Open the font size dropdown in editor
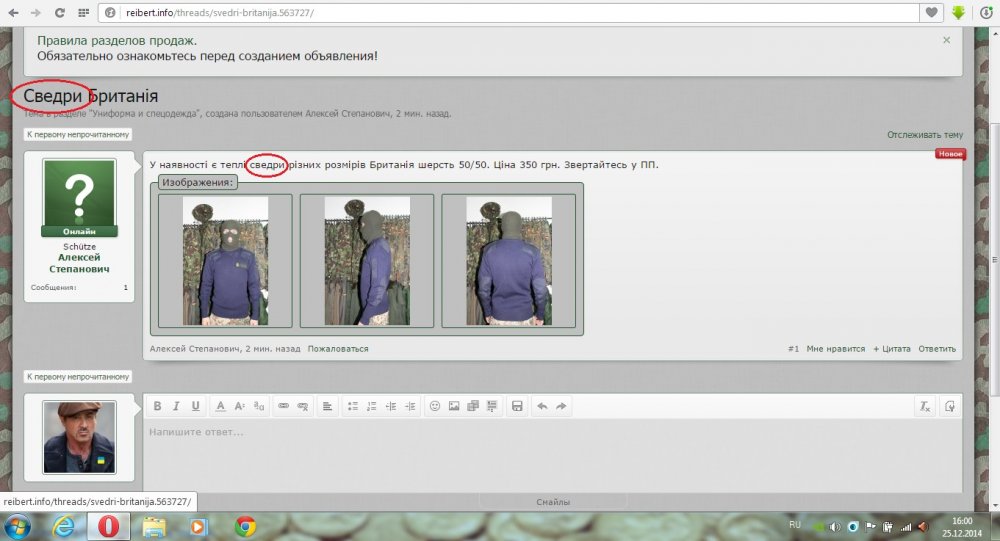 click(239, 406)
